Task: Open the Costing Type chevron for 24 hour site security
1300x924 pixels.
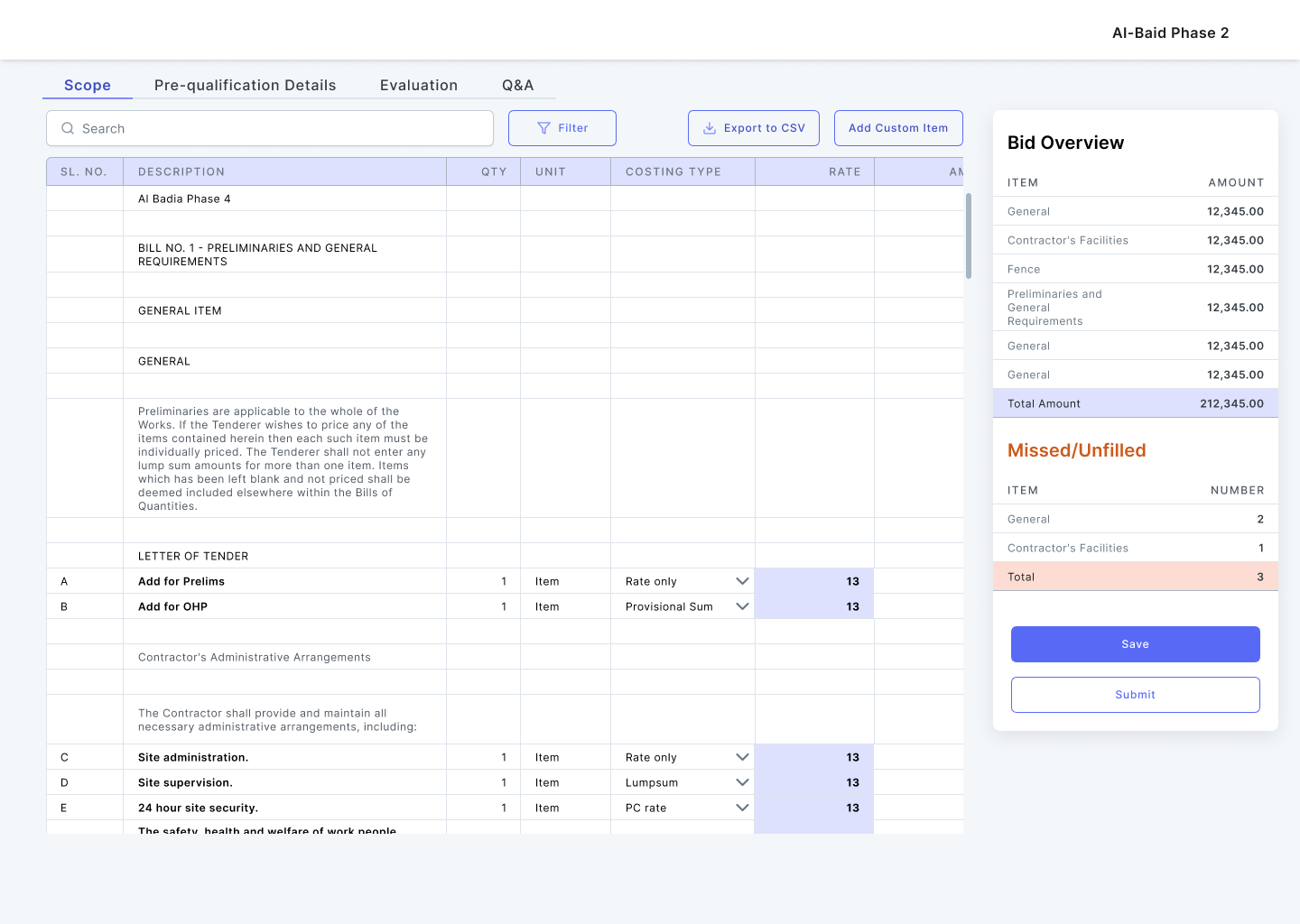Action: click(742, 808)
